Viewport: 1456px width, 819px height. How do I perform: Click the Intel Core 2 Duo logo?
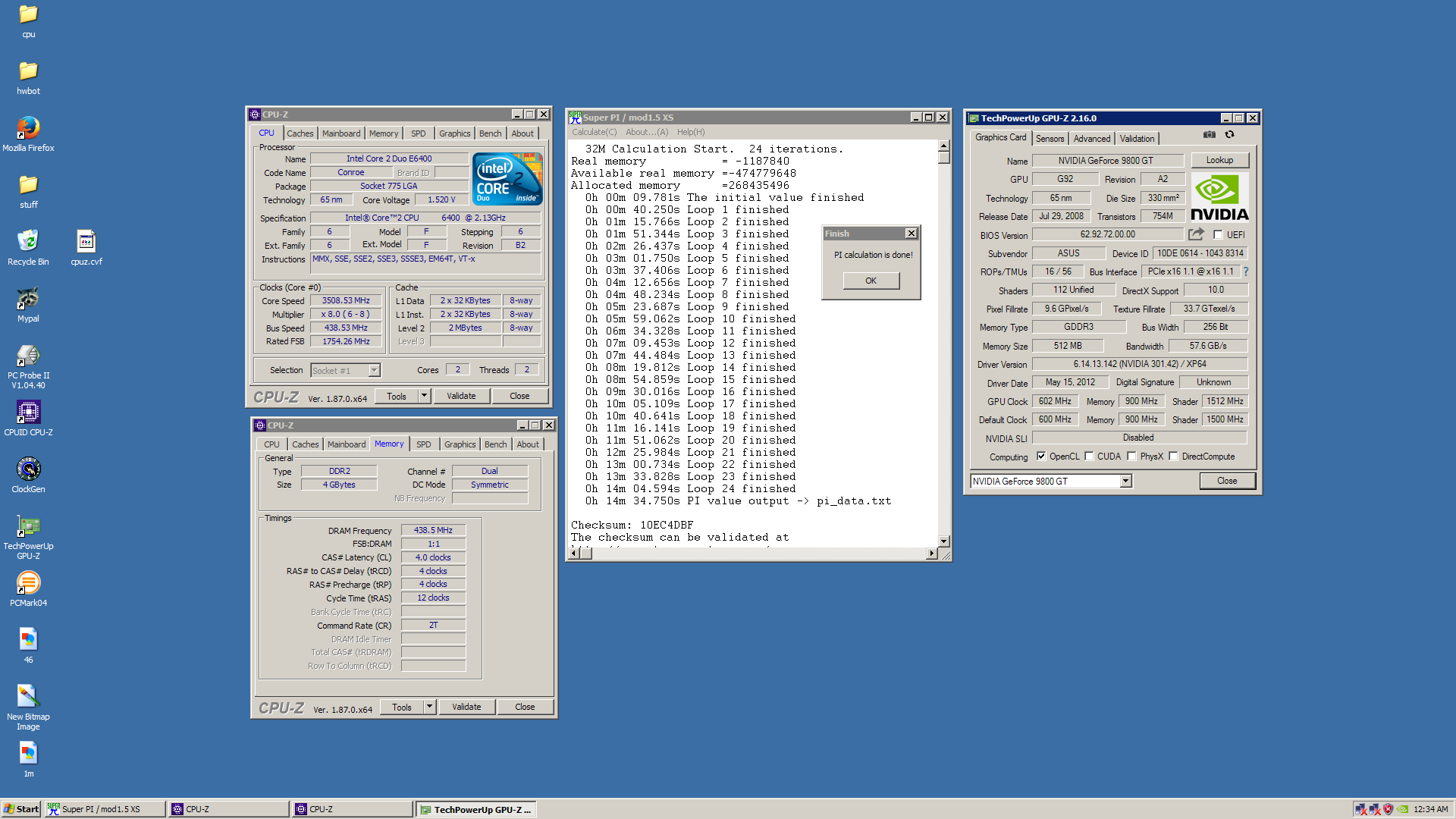point(507,179)
